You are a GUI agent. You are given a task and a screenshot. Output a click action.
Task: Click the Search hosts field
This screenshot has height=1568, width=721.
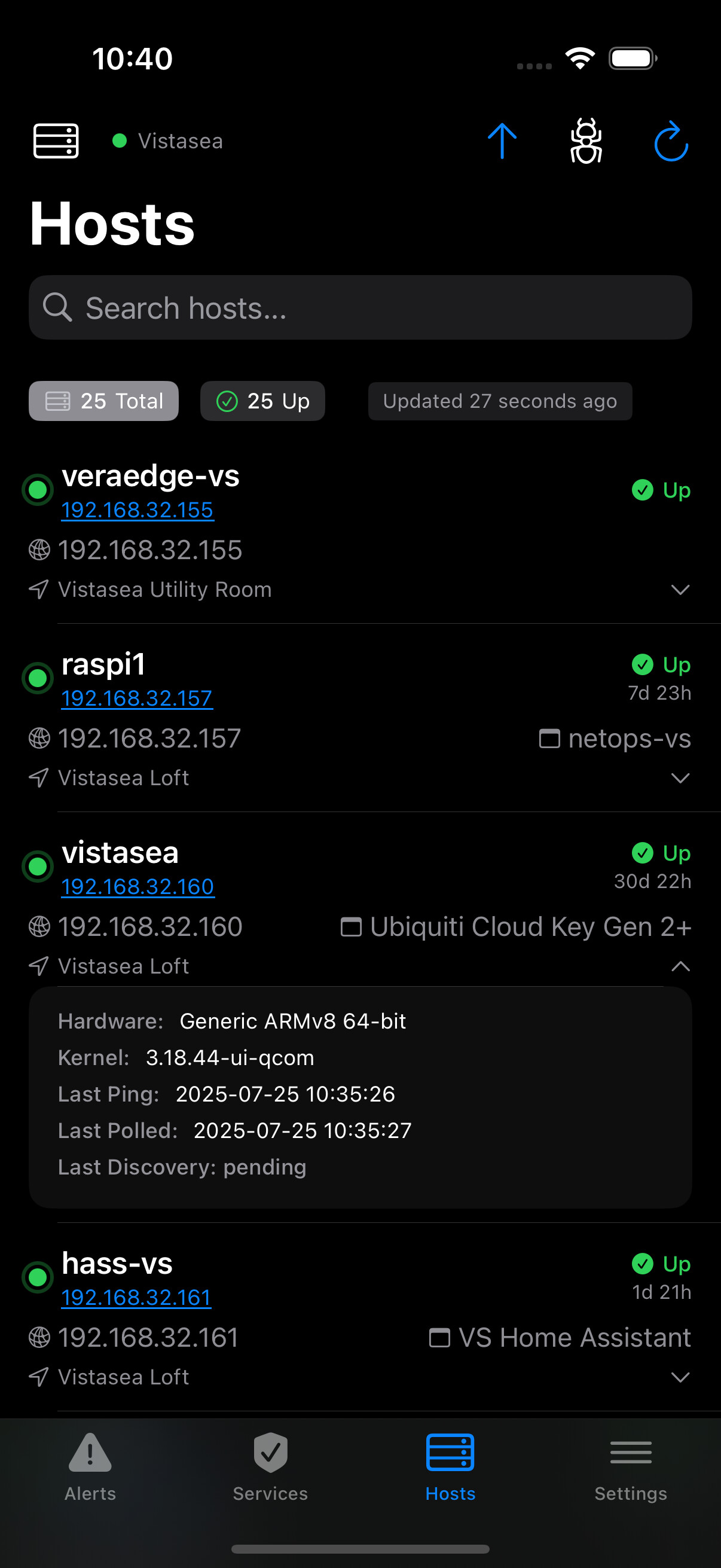coord(360,307)
